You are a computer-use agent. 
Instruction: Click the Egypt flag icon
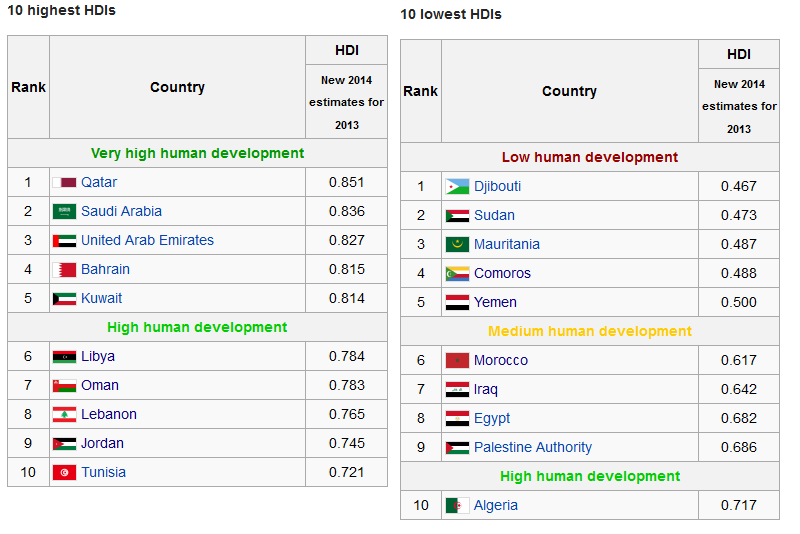pos(457,419)
